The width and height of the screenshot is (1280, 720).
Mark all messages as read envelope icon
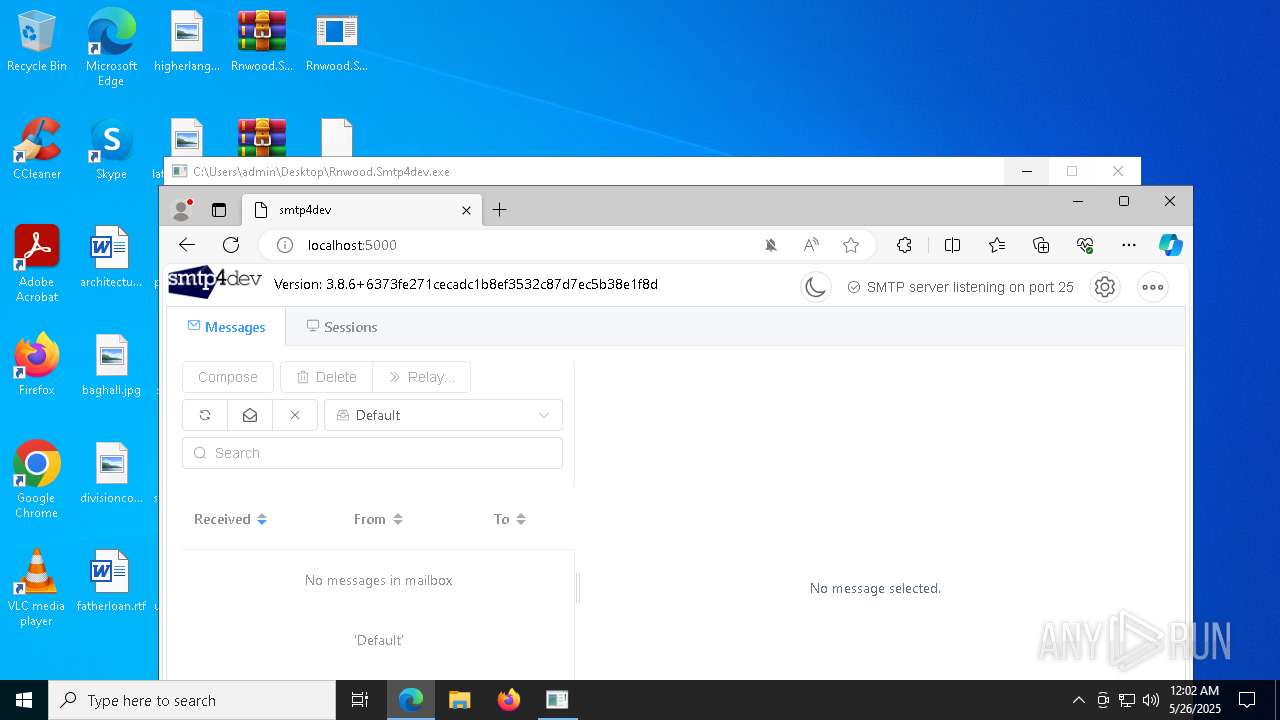250,415
